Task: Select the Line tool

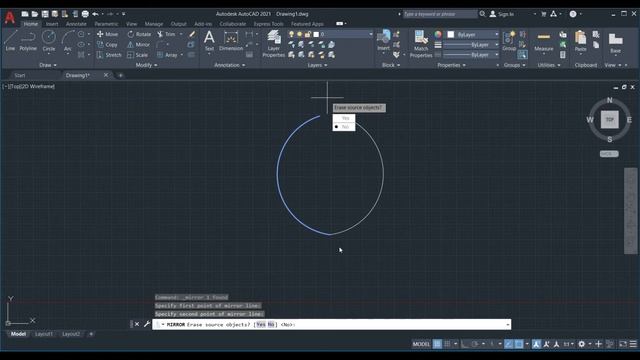Action: coord(10,40)
